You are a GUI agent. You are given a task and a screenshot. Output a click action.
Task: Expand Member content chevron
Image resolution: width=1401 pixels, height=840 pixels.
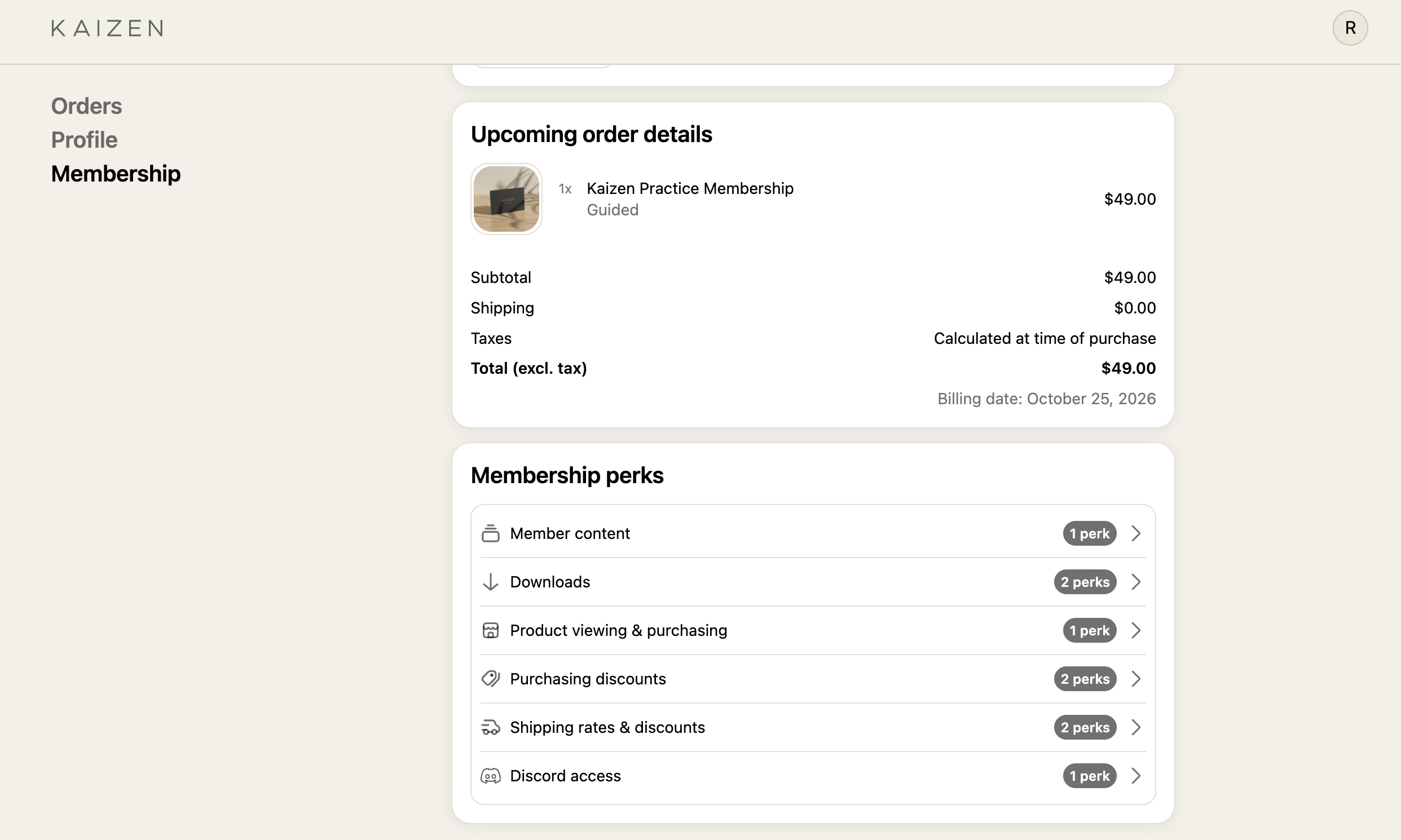click(x=1136, y=533)
